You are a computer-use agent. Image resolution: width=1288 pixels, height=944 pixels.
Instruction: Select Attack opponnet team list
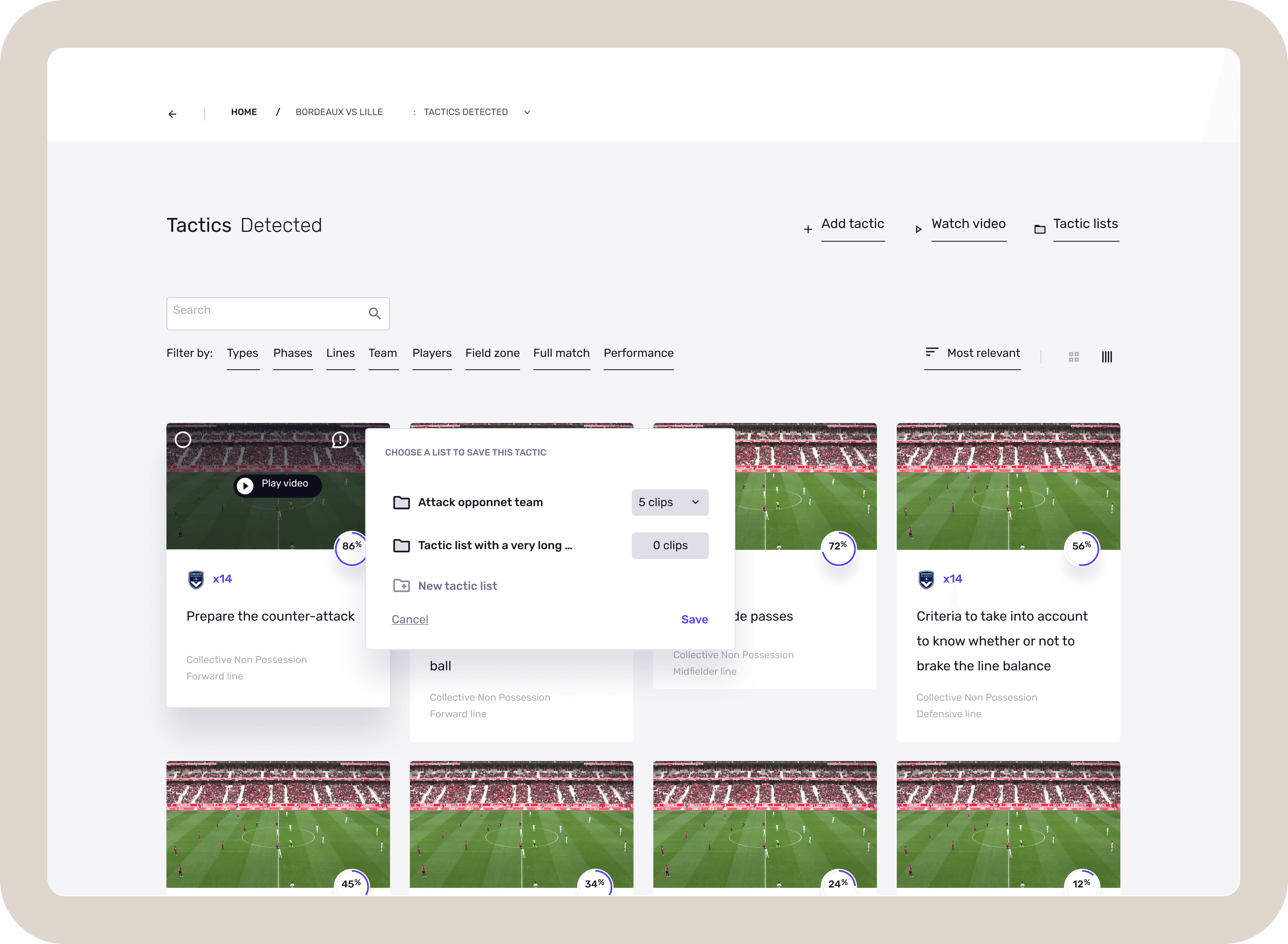point(480,502)
